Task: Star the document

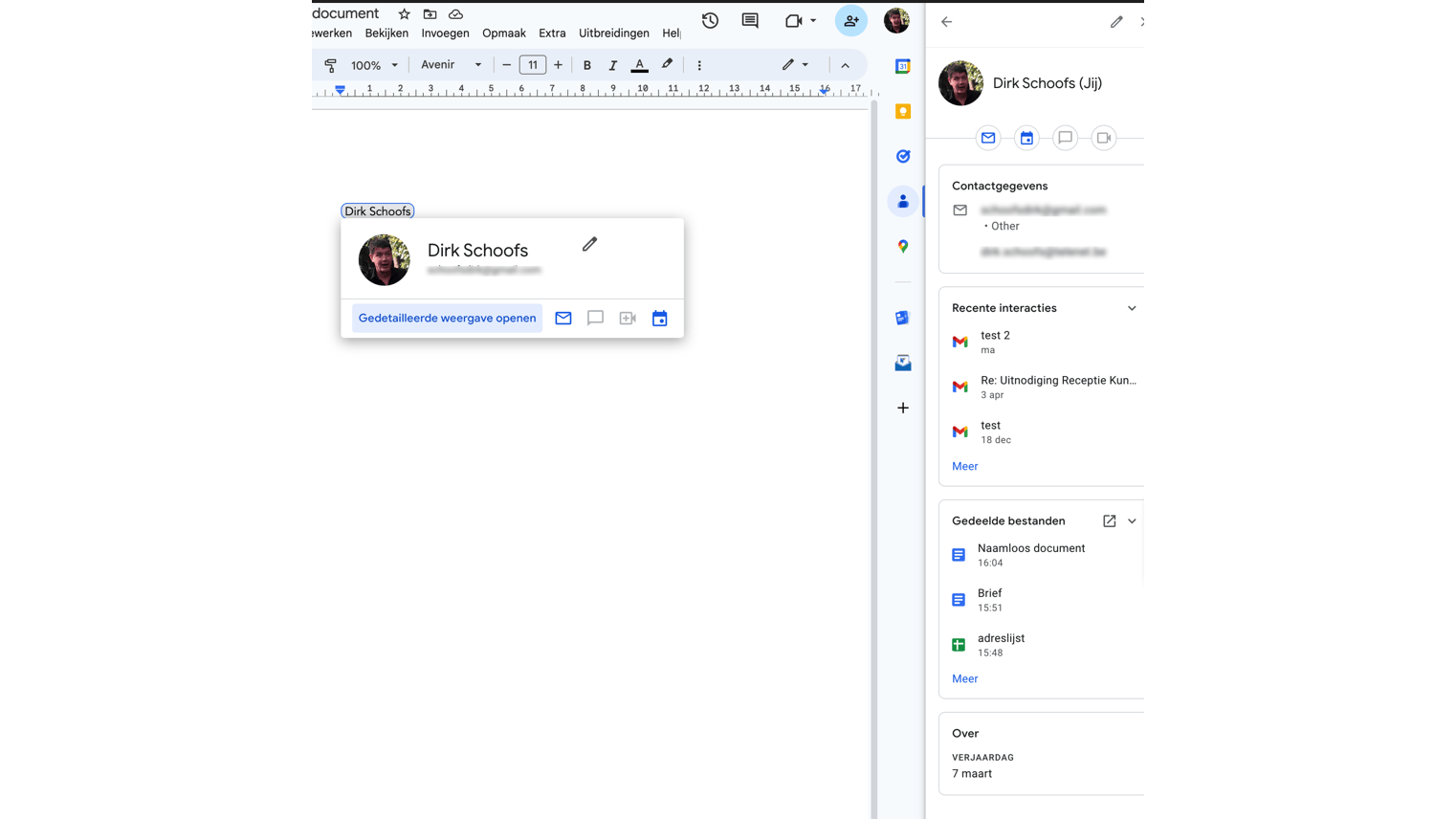Action: 405,14
